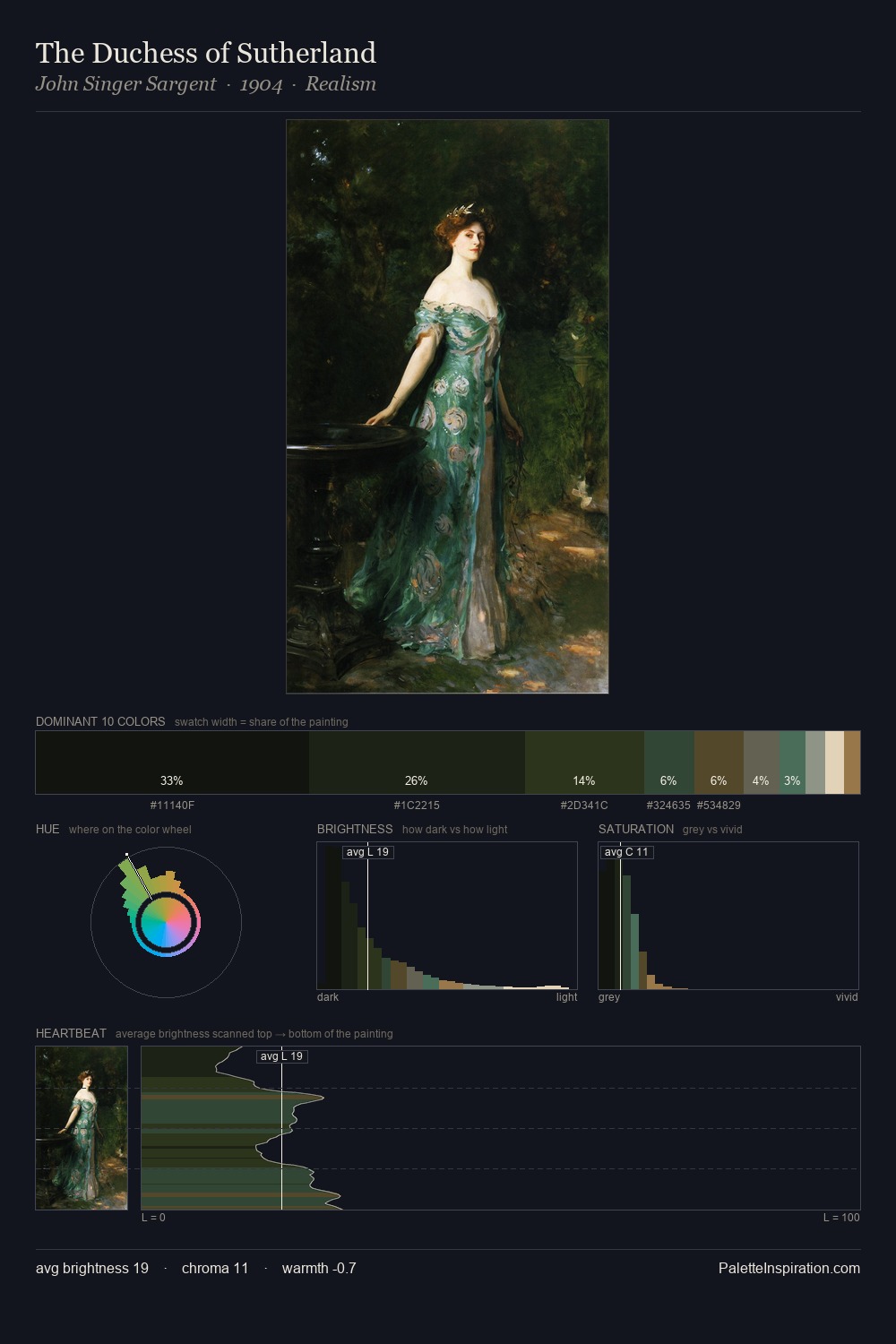Click the year 1904
Screen dimensions: 896x1344
[261, 84]
